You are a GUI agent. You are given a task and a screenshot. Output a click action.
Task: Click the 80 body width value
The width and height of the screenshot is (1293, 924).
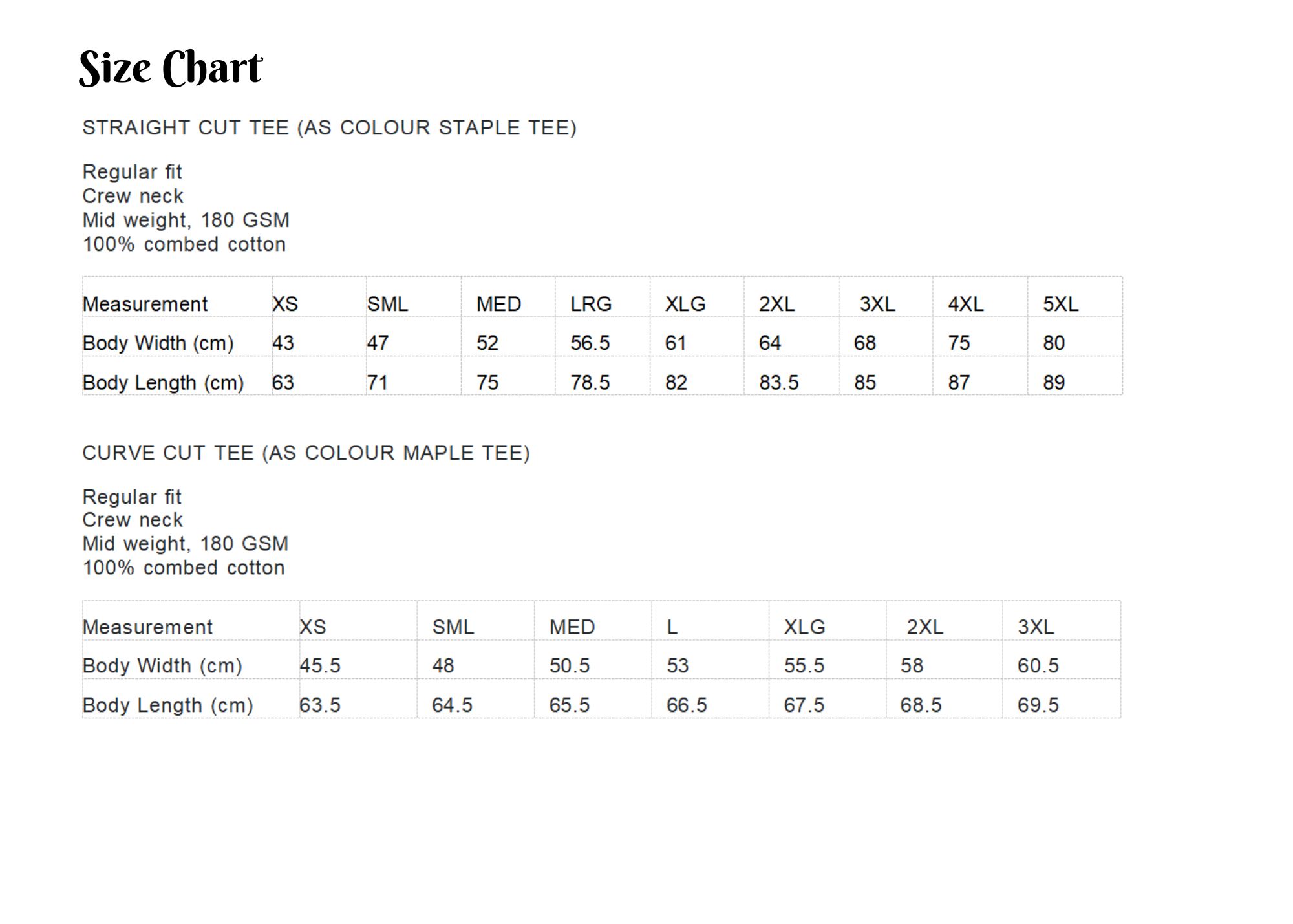click(1054, 343)
